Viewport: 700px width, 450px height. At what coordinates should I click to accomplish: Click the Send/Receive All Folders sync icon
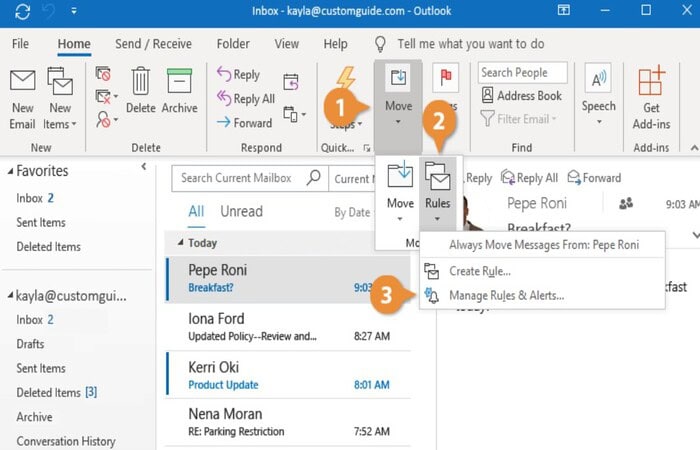pyautogui.click(x=22, y=11)
